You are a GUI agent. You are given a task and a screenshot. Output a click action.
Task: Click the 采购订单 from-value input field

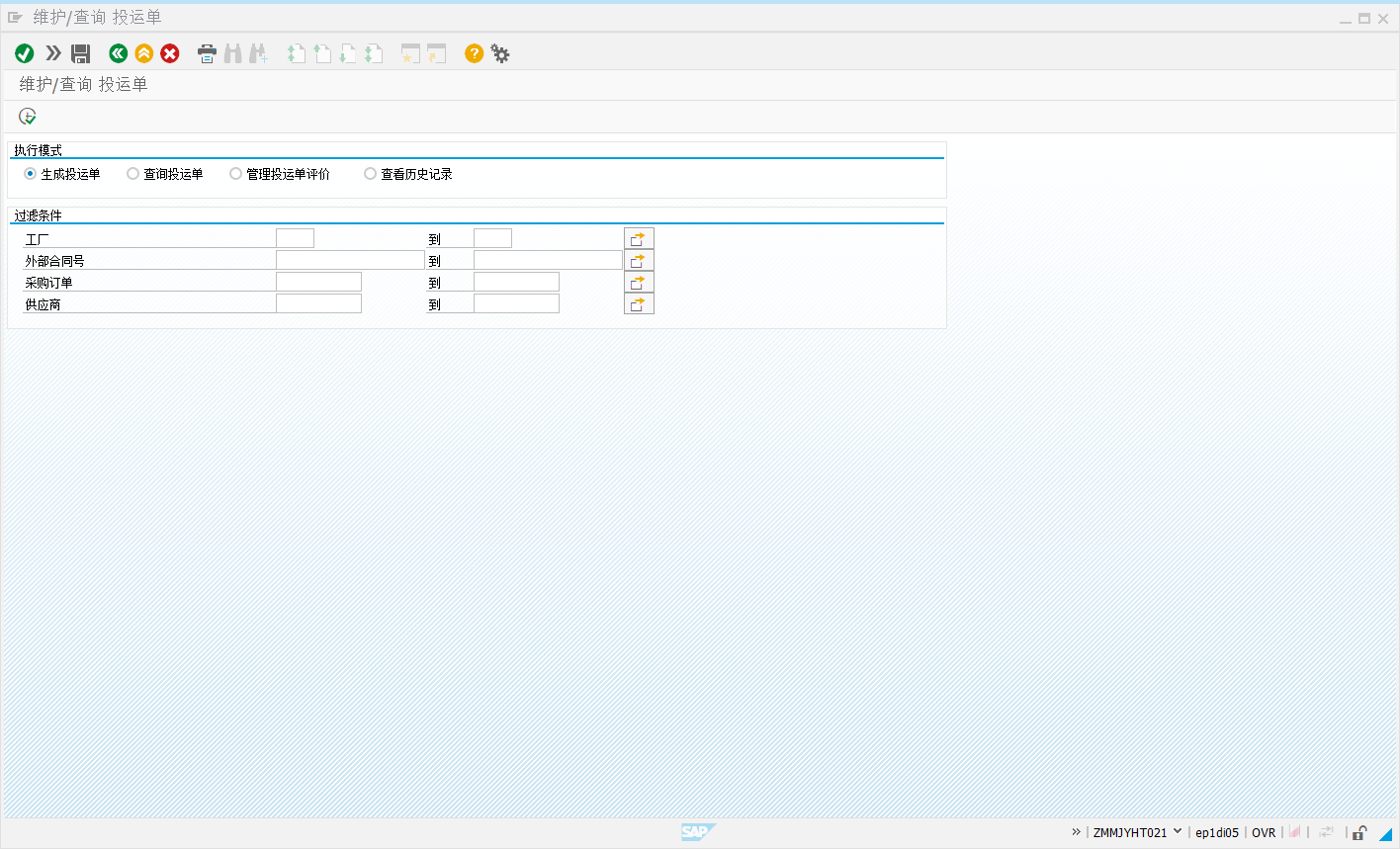[x=318, y=282]
